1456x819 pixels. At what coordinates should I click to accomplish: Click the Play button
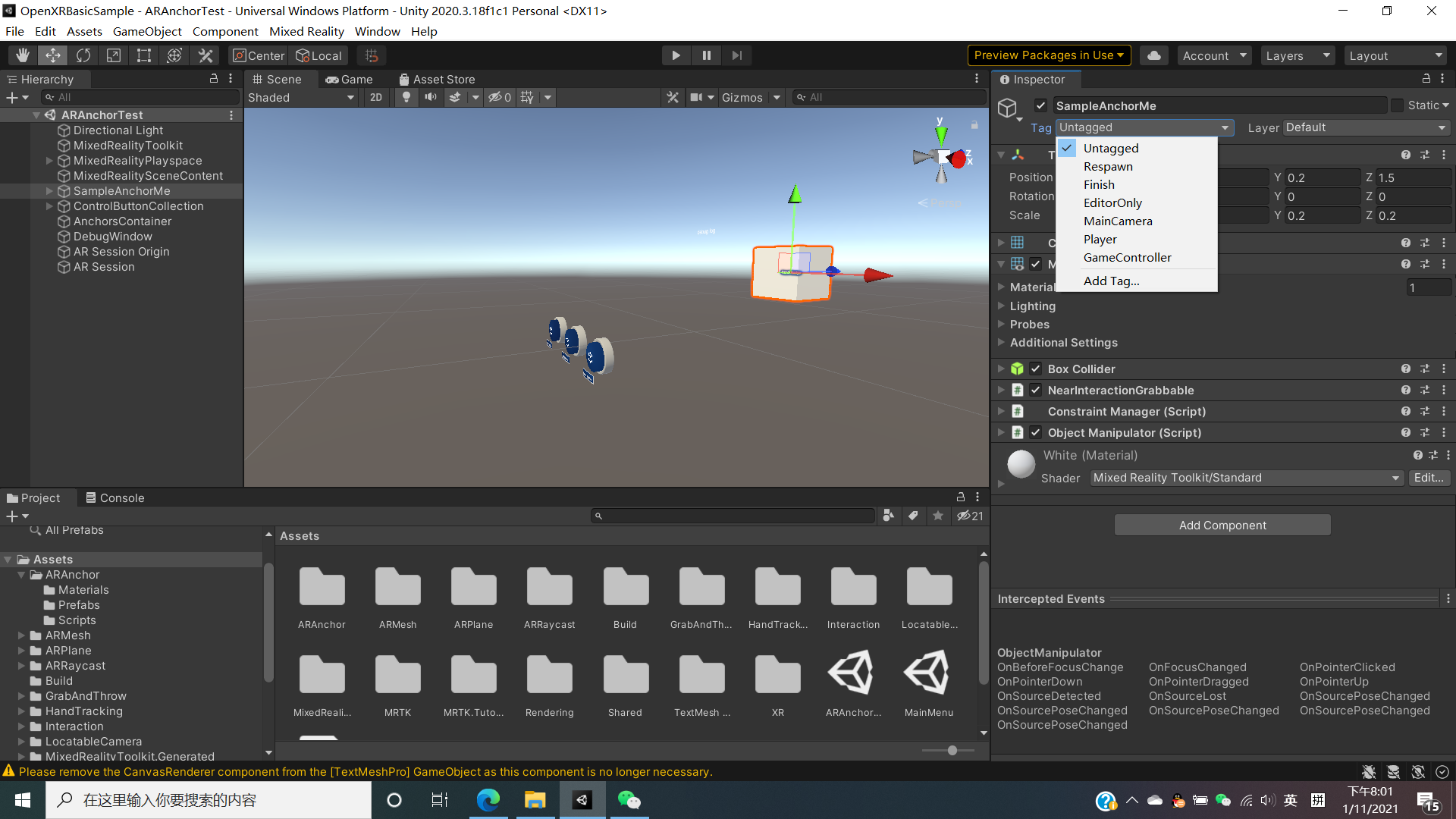click(676, 55)
